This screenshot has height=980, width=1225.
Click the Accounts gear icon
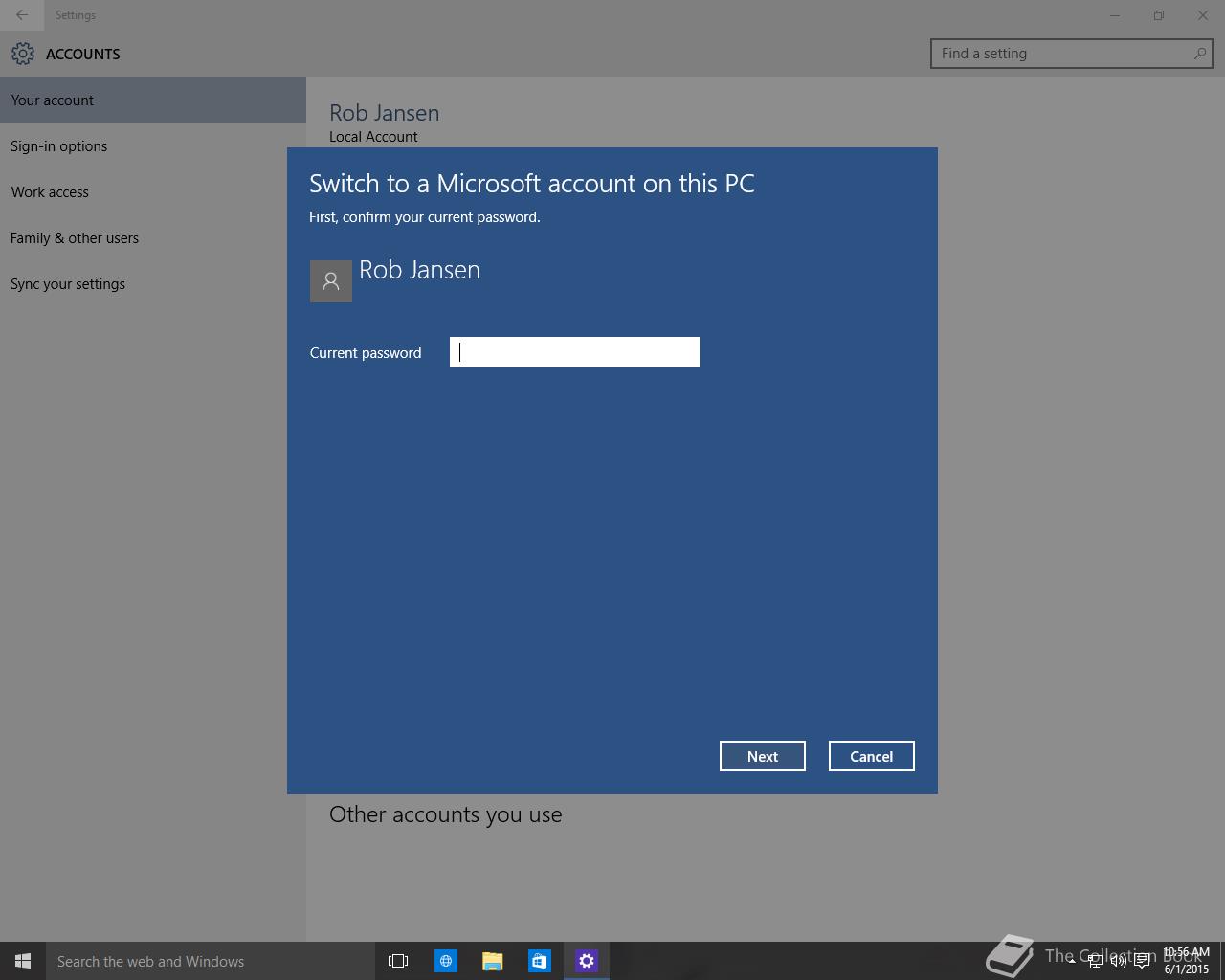(x=23, y=54)
